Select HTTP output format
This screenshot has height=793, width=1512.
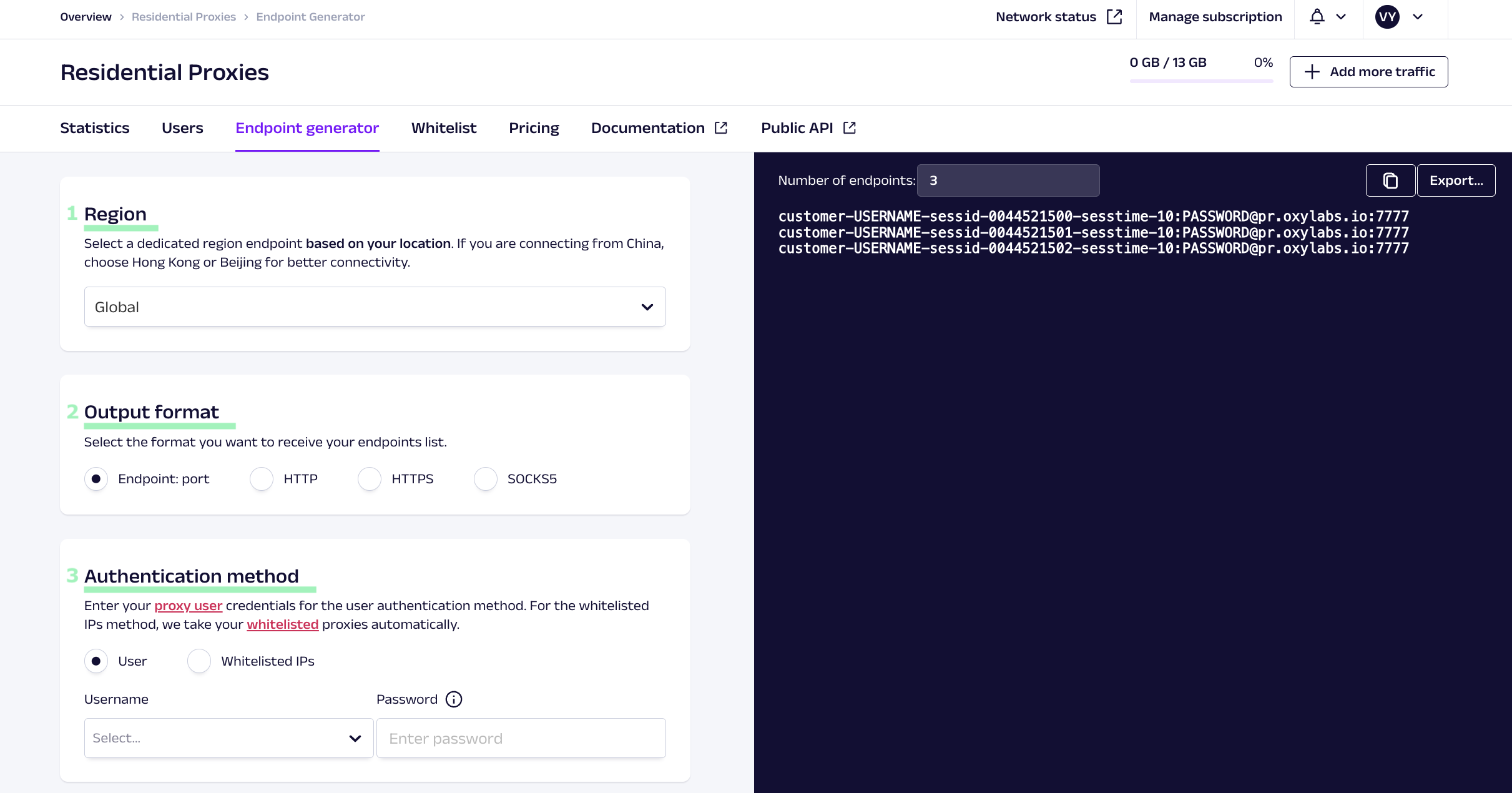click(x=262, y=479)
